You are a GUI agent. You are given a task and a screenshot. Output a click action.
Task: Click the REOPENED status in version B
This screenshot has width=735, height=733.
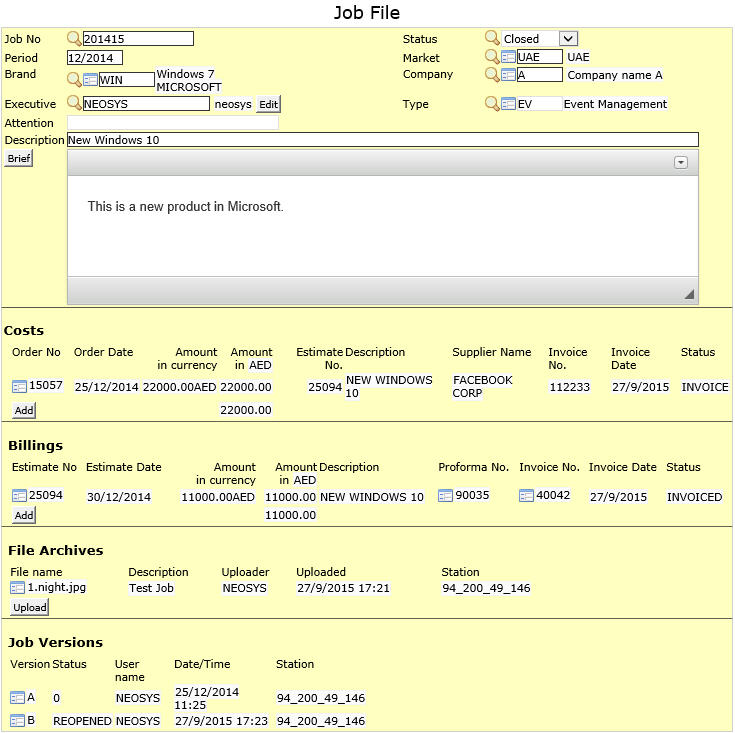pos(82,721)
